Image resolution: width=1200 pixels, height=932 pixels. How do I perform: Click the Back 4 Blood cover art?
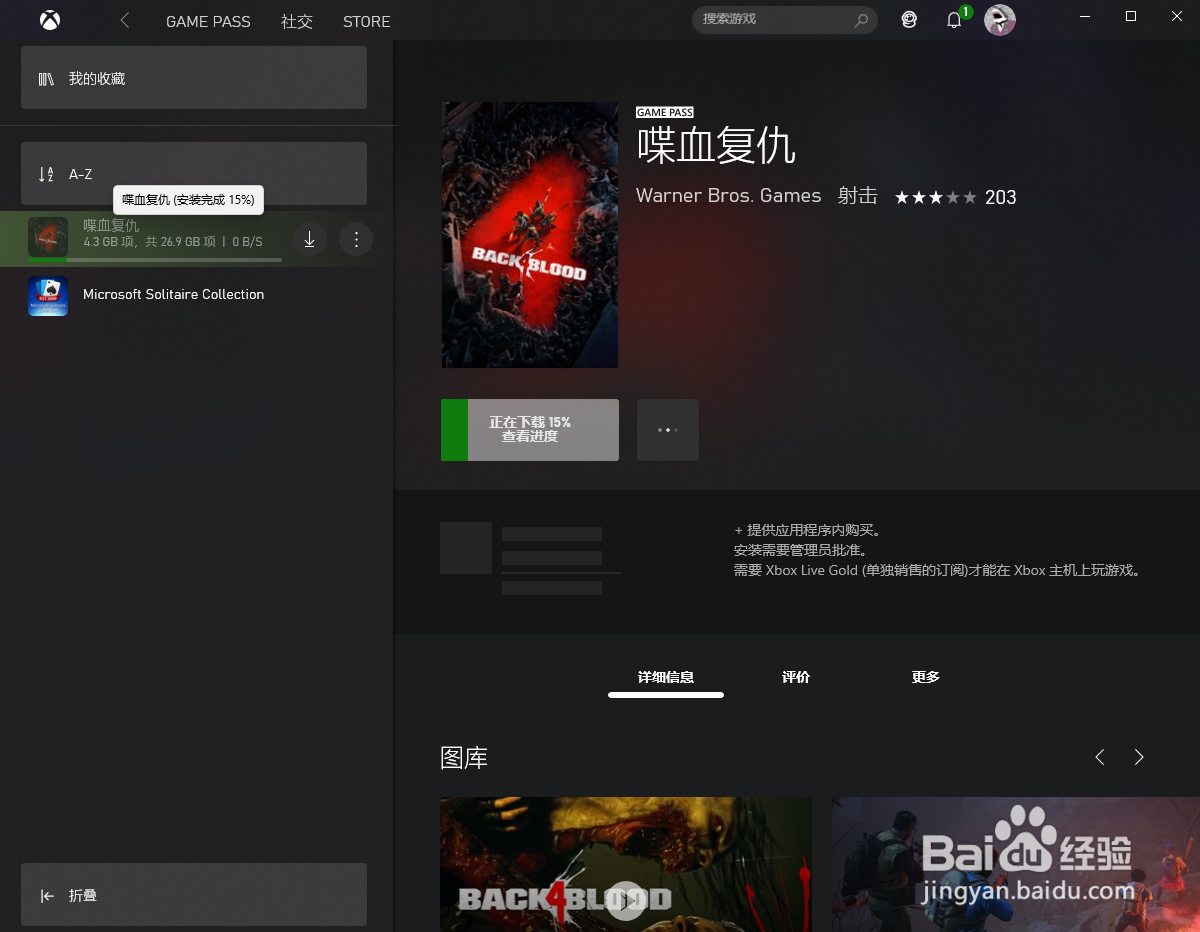click(530, 235)
